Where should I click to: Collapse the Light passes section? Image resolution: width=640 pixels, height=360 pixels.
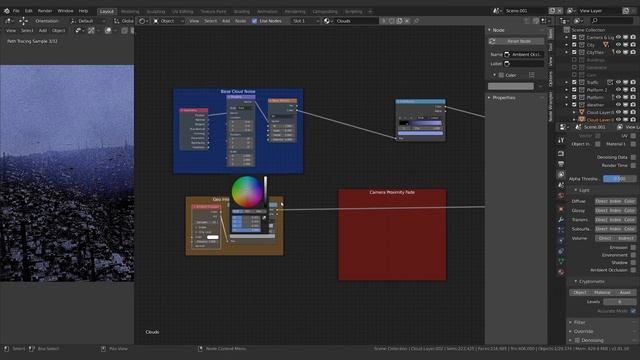coord(576,190)
